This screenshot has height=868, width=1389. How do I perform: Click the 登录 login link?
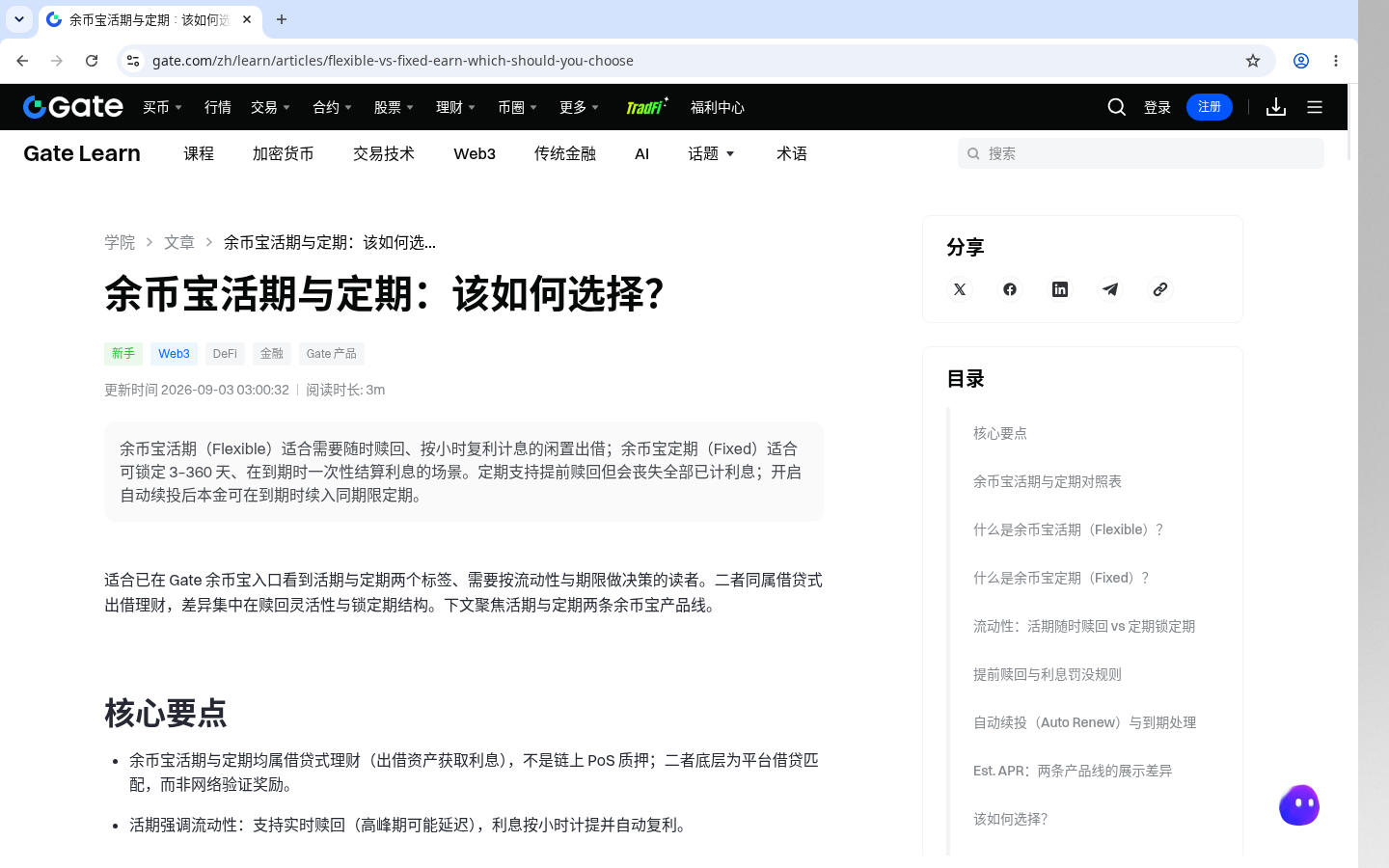click(x=1157, y=107)
